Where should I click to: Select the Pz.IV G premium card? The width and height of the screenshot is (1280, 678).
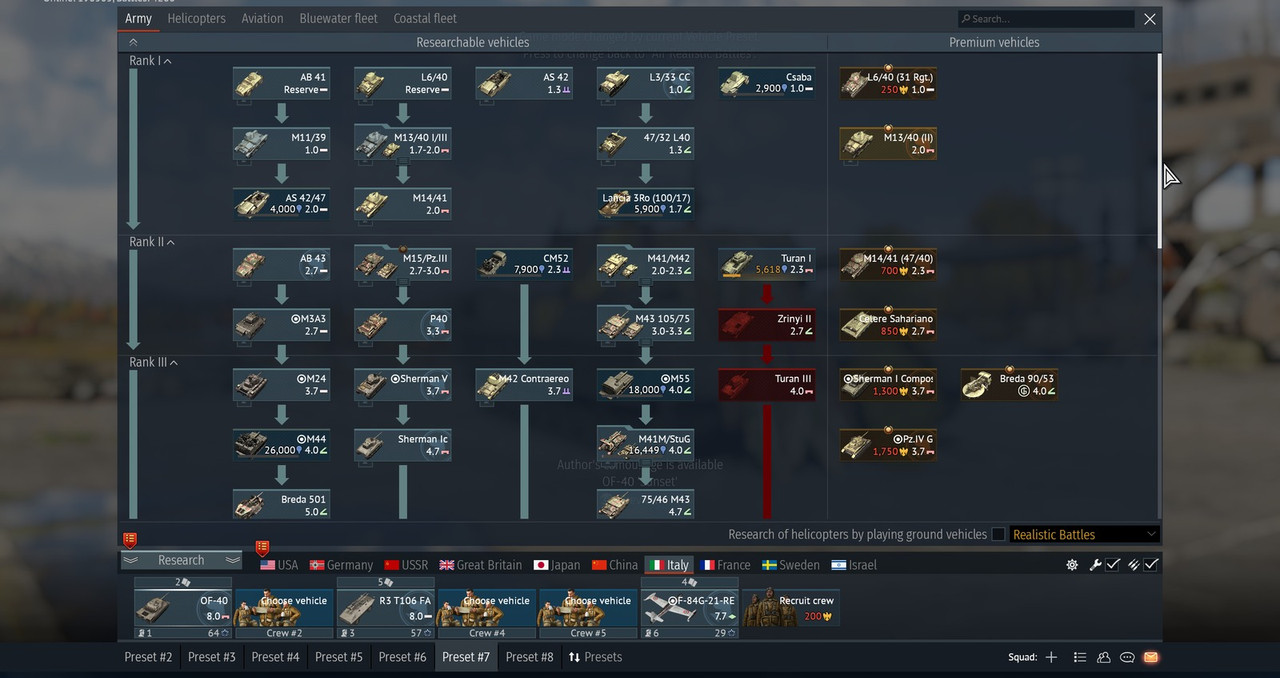(x=888, y=445)
